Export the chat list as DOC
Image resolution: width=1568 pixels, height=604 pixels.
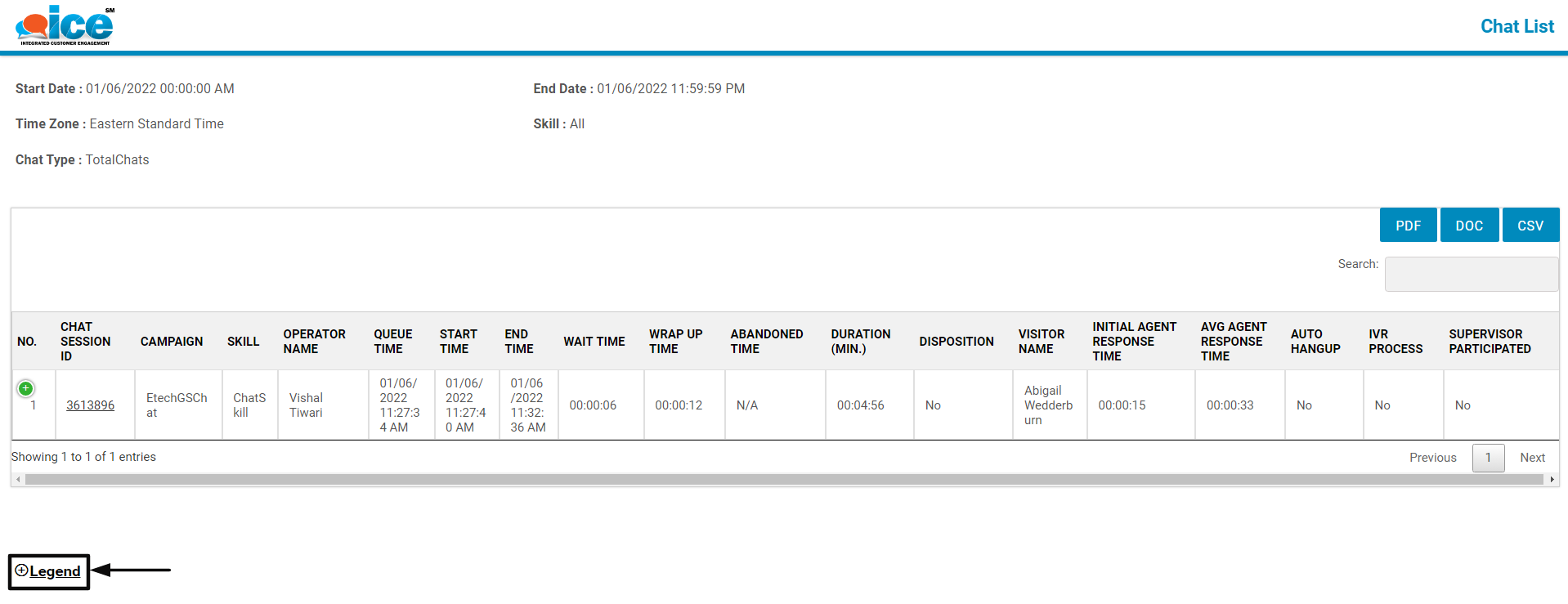tap(1468, 226)
